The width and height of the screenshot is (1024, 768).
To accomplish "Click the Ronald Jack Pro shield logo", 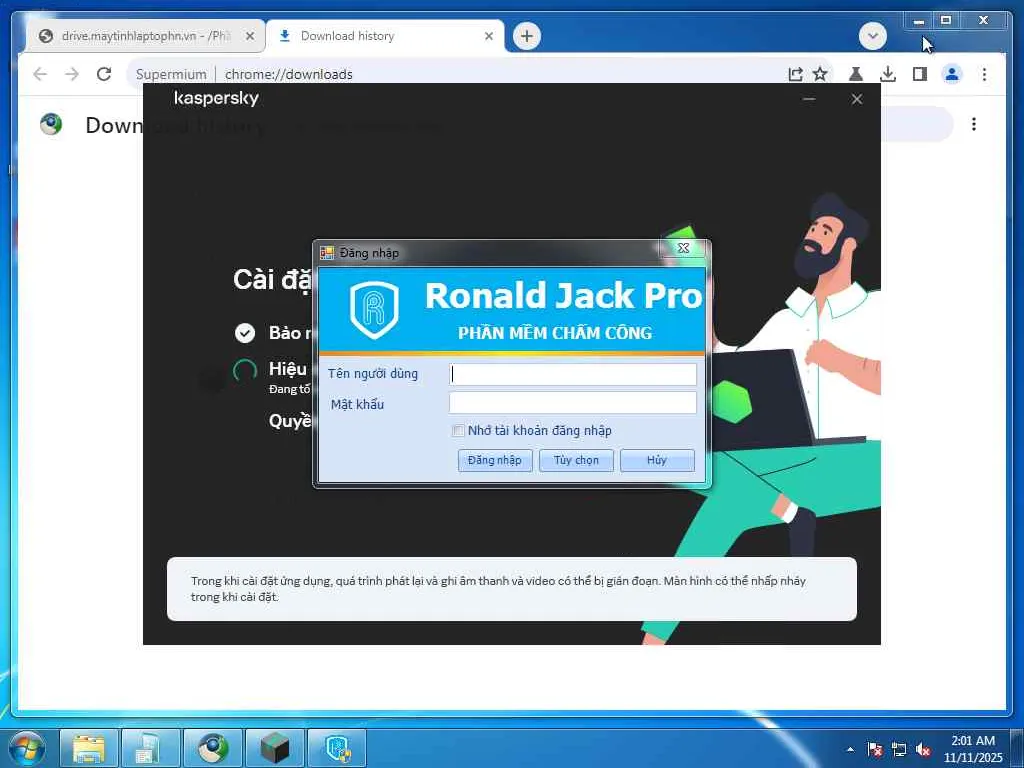I will point(374,310).
